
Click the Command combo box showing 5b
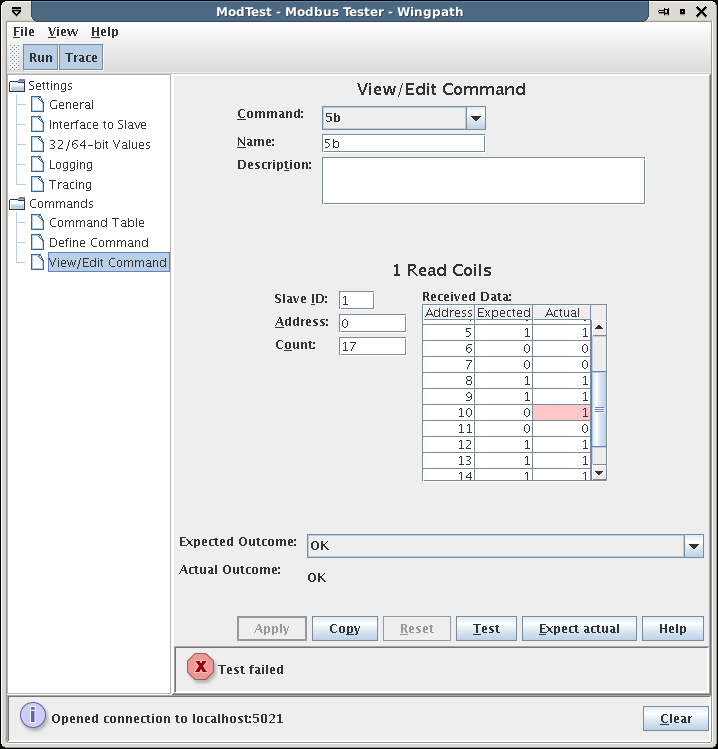click(404, 118)
